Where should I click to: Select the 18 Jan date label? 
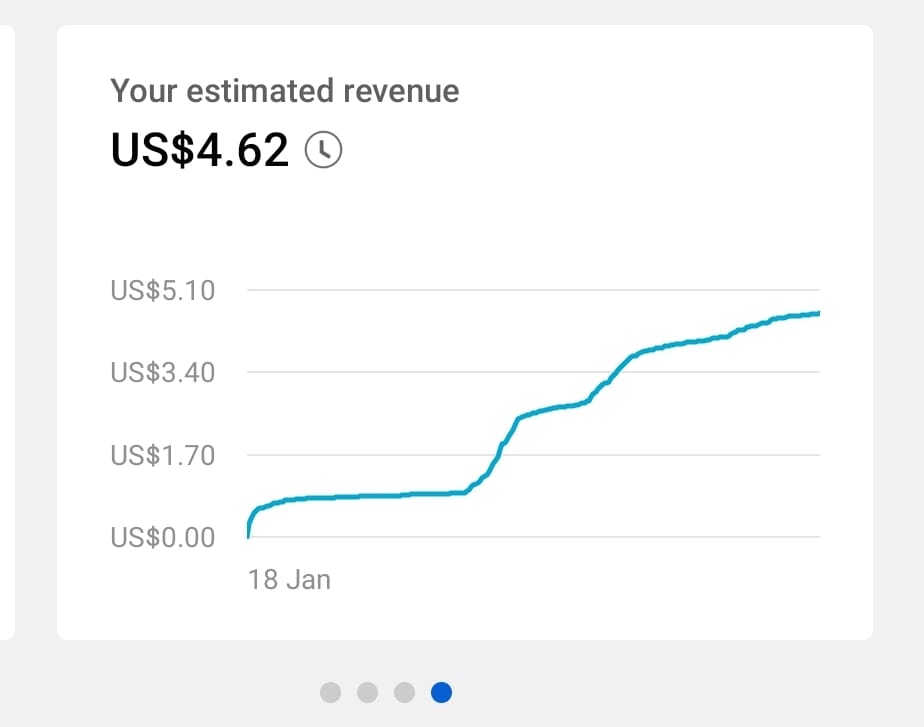point(289,580)
